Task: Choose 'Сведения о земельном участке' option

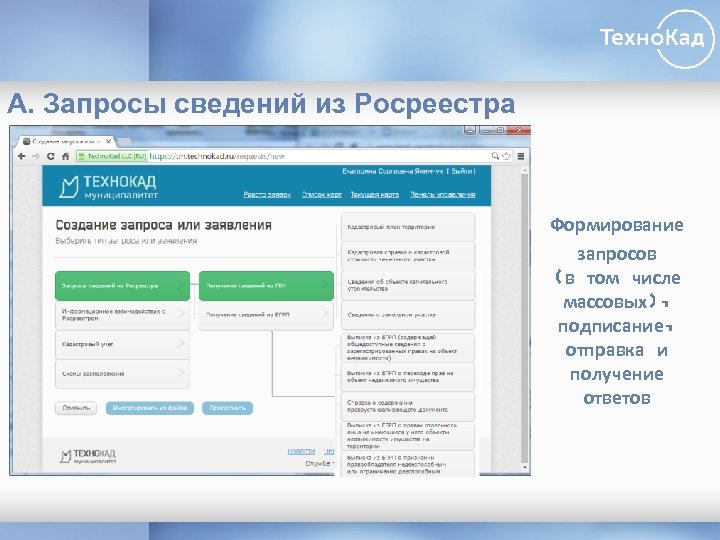Action: (408, 315)
